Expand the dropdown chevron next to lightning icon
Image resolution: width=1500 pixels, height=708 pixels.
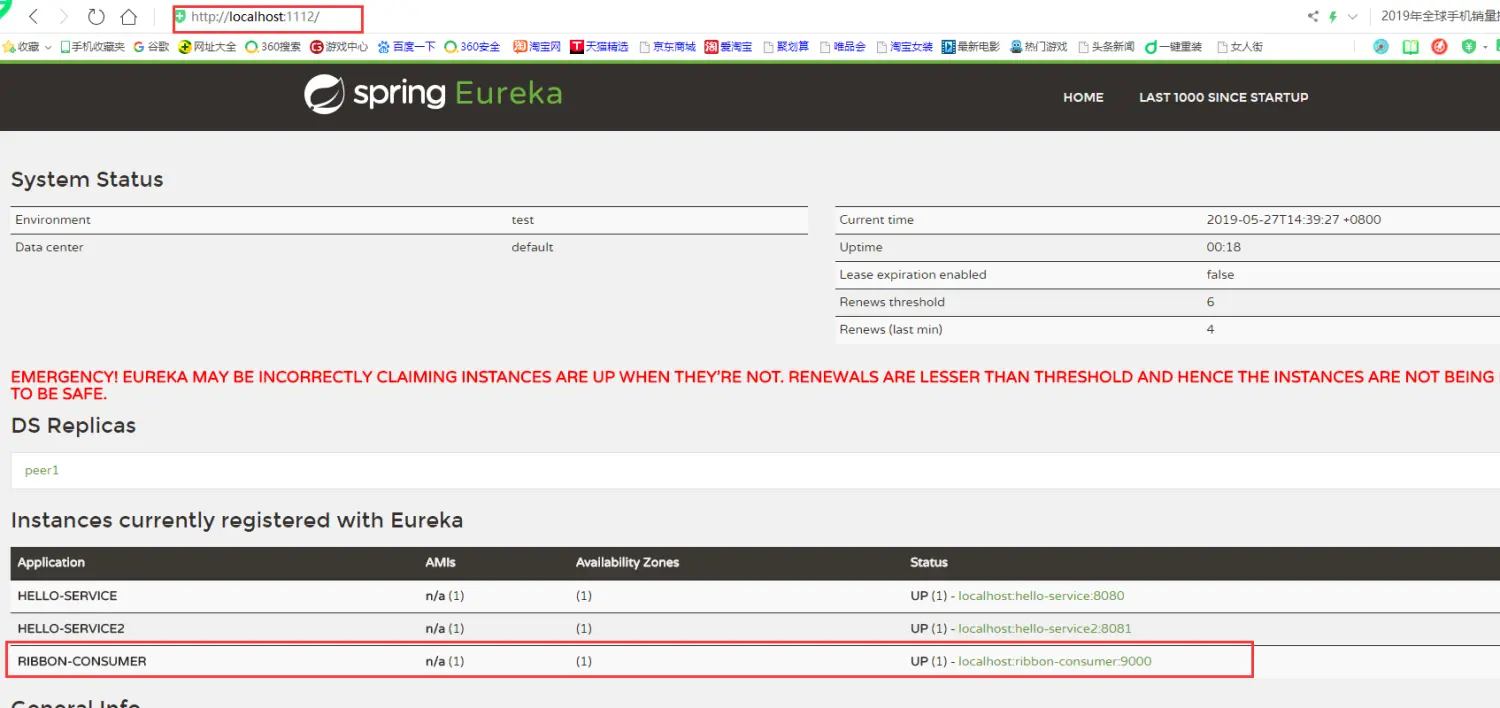click(x=1353, y=17)
